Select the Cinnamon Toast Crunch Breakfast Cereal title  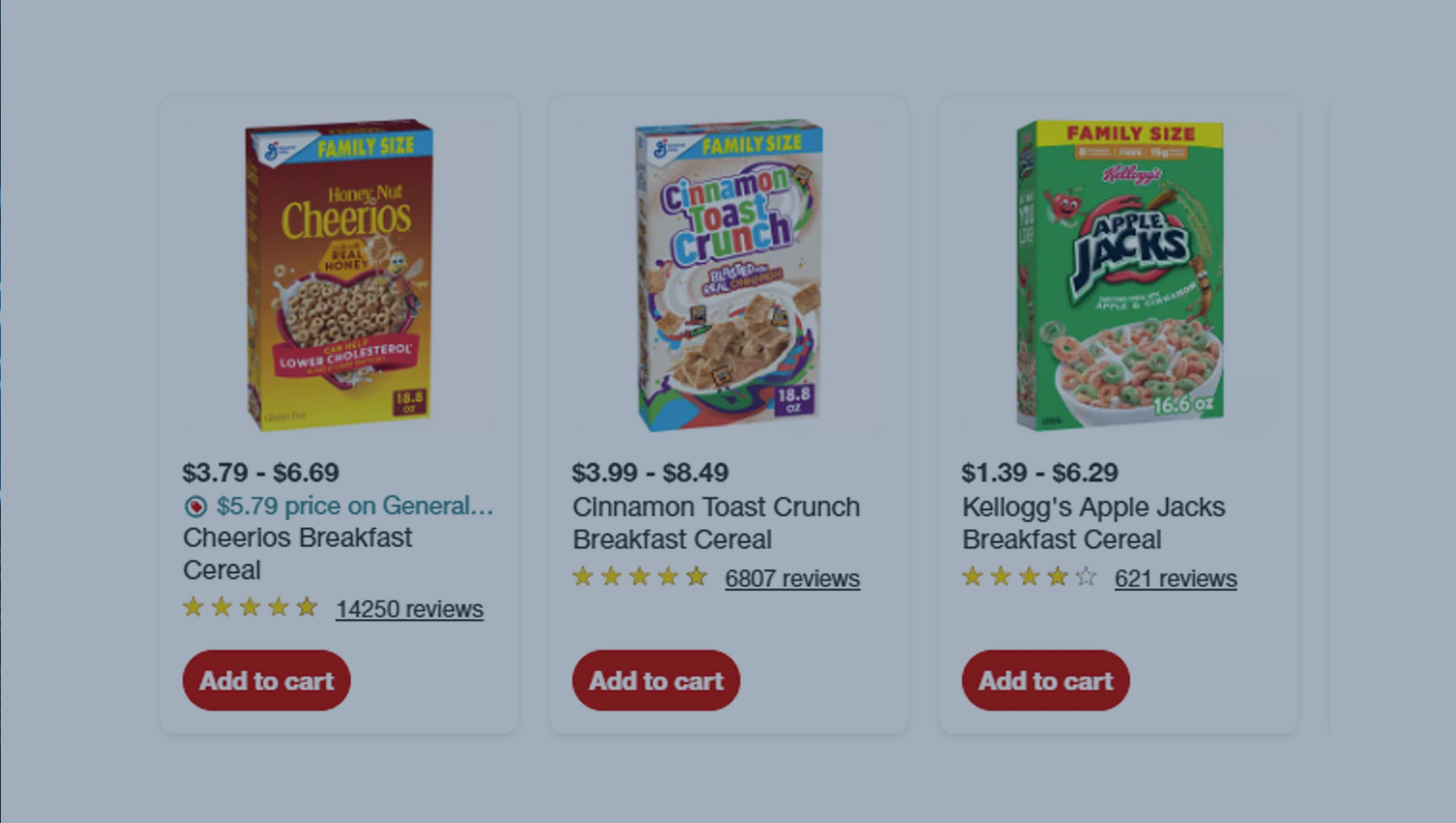(715, 522)
